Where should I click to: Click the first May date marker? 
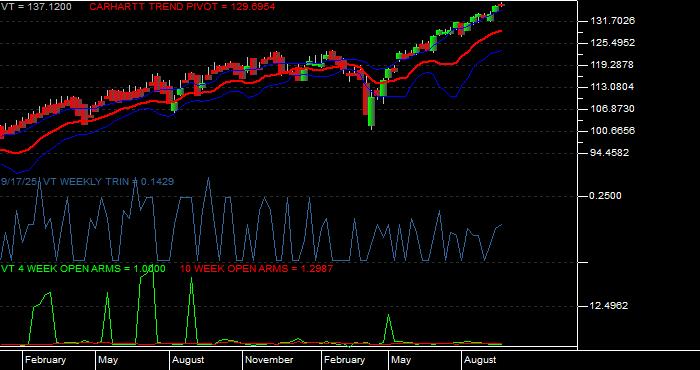pos(108,360)
